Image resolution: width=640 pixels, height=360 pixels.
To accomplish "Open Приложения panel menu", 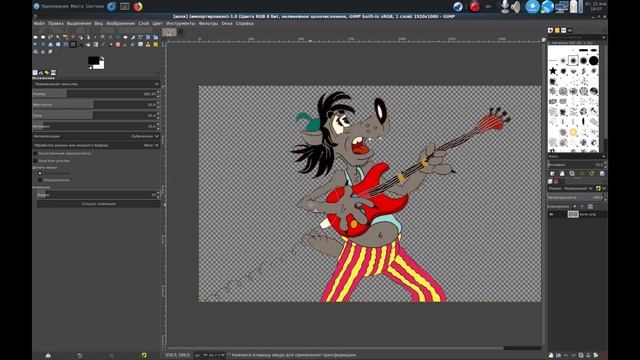I will coord(55,6).
